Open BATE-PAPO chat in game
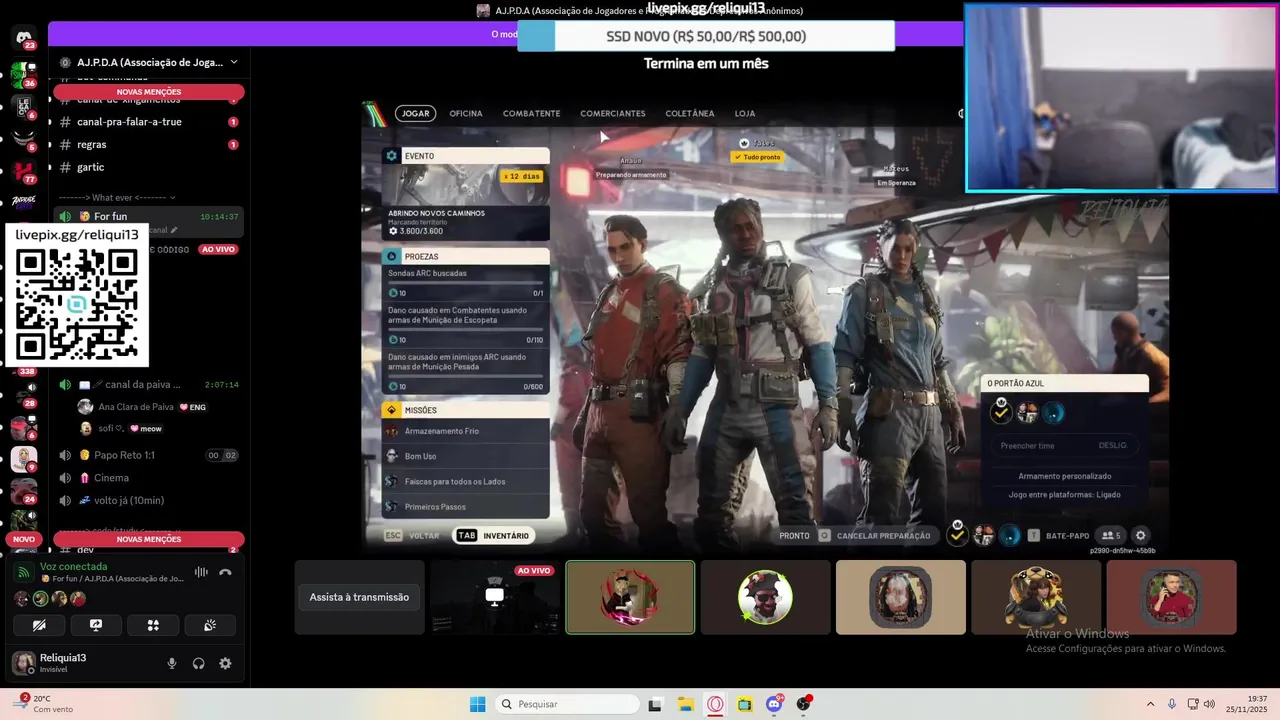This screenshot has height=720, width=1280. click(1058, 535)
